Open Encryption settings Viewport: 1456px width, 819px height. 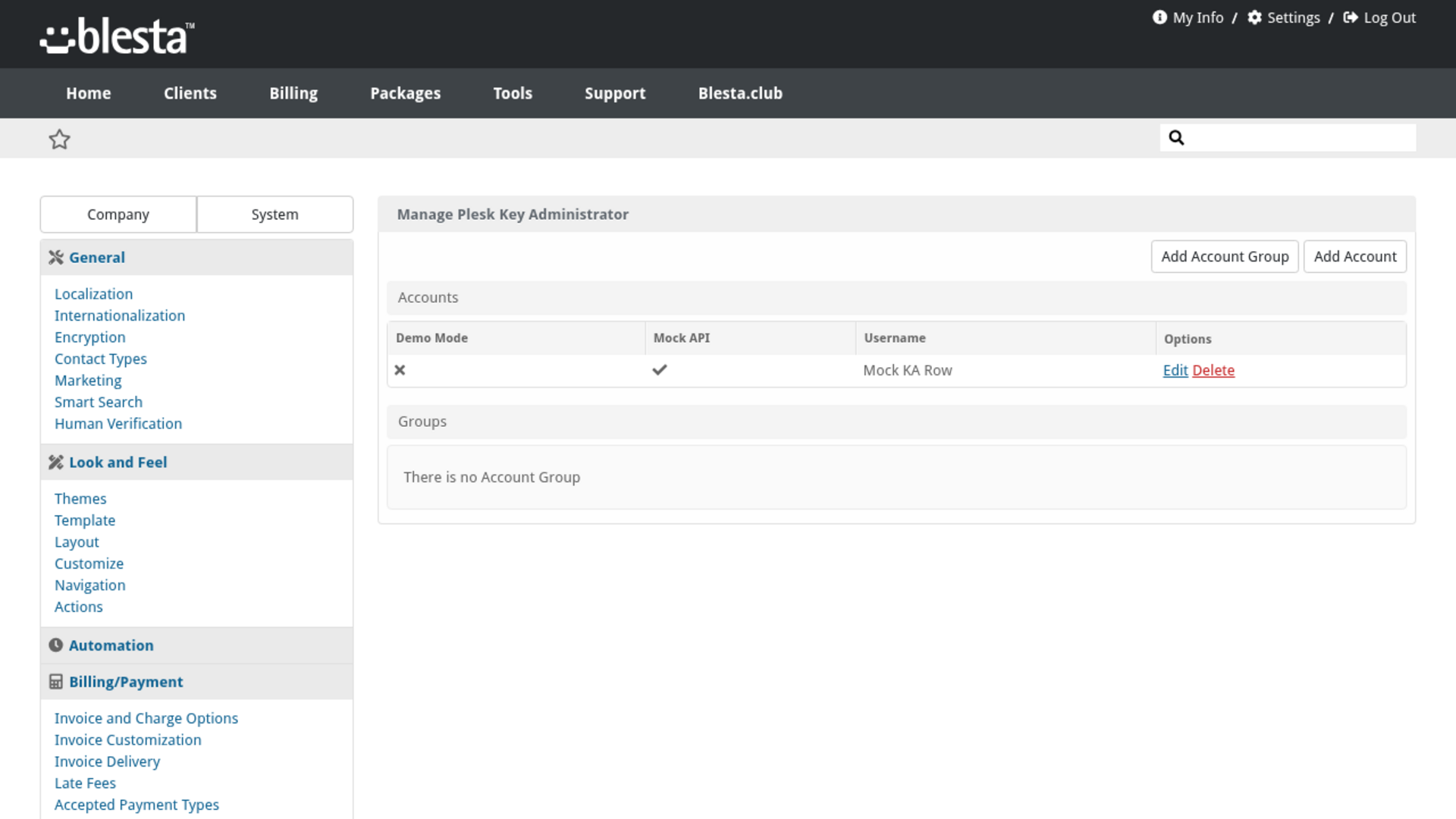coord(90,337)
